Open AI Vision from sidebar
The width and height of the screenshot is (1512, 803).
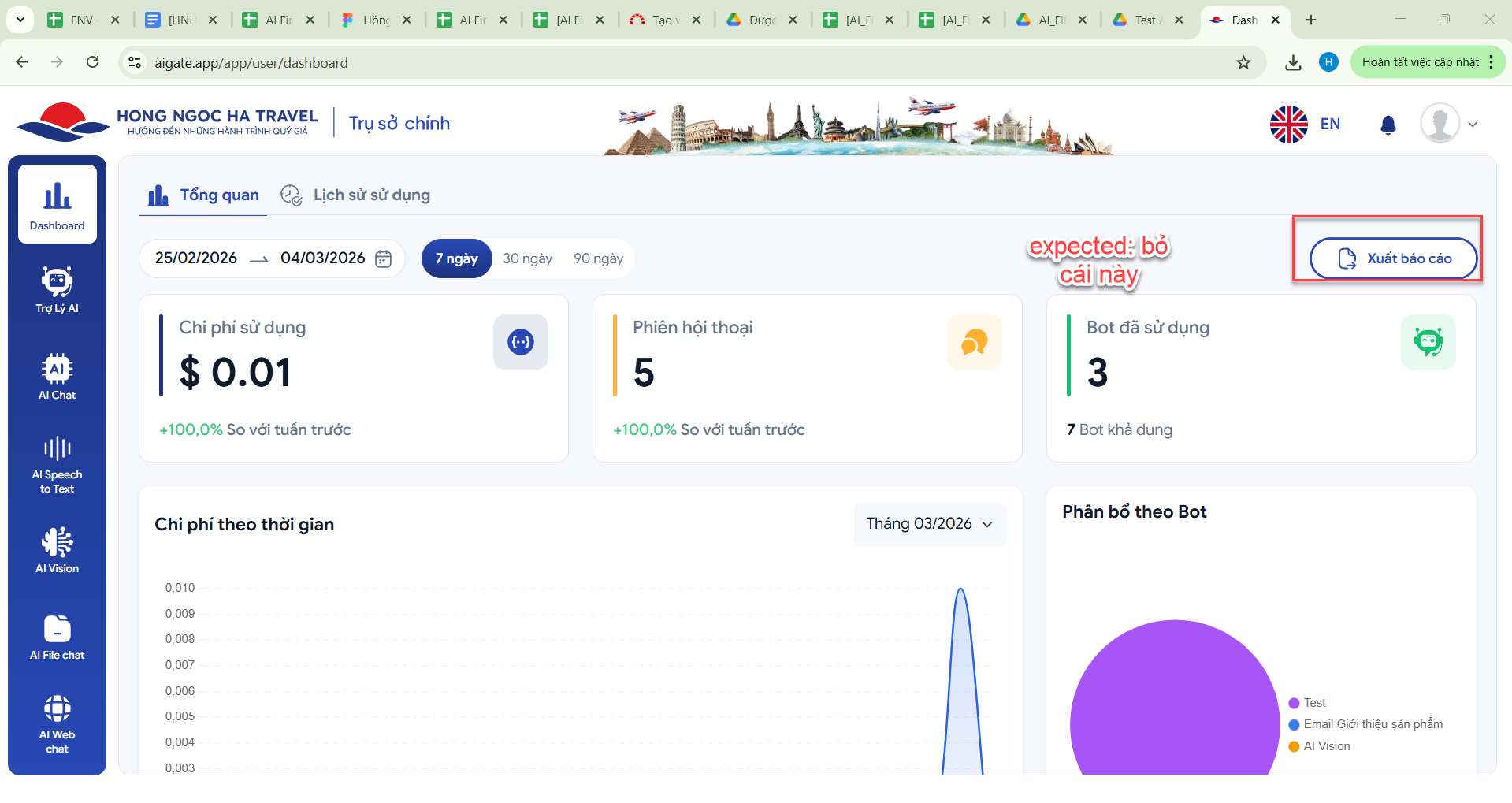pos(57,550)
